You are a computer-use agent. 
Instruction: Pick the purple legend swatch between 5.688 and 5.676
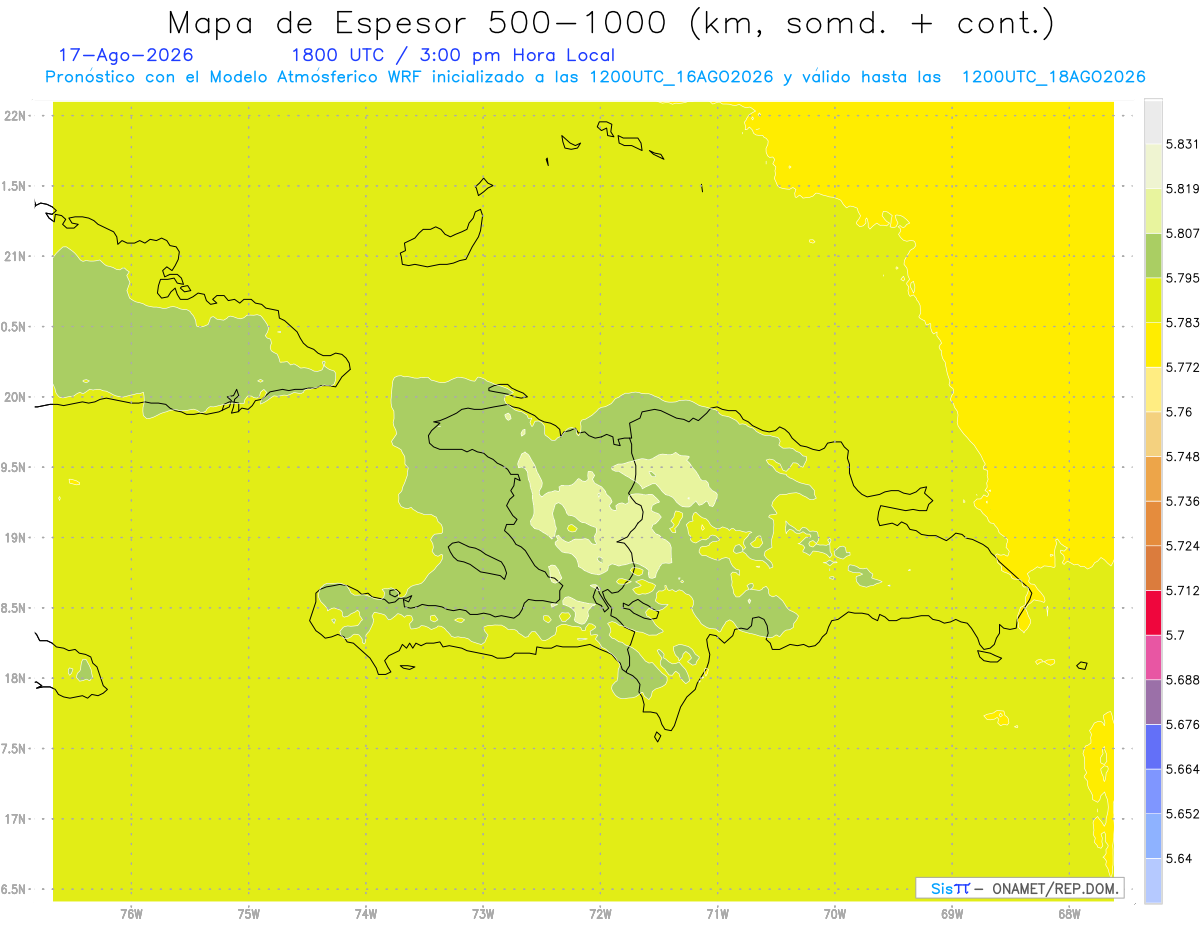(x=1153, y=702)
